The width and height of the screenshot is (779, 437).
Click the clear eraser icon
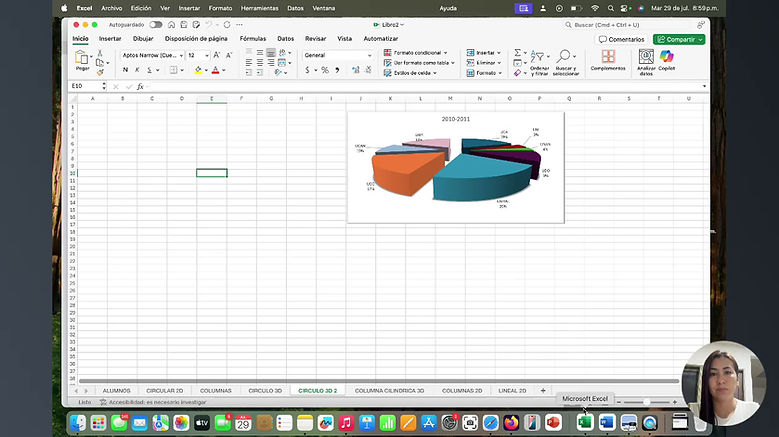518,73
